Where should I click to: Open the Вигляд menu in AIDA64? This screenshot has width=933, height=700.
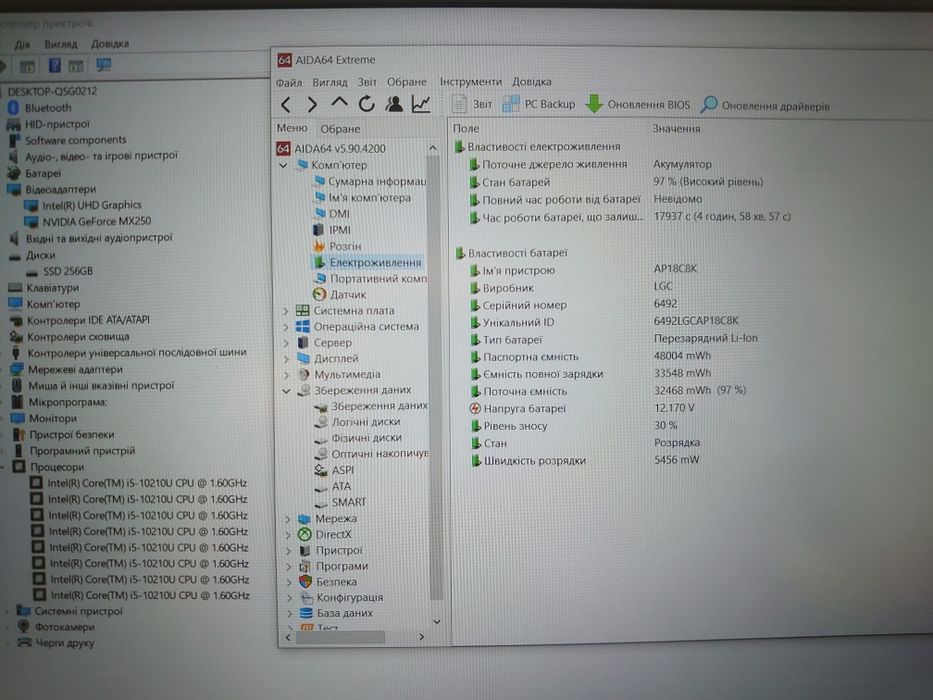tap(330, 82)
